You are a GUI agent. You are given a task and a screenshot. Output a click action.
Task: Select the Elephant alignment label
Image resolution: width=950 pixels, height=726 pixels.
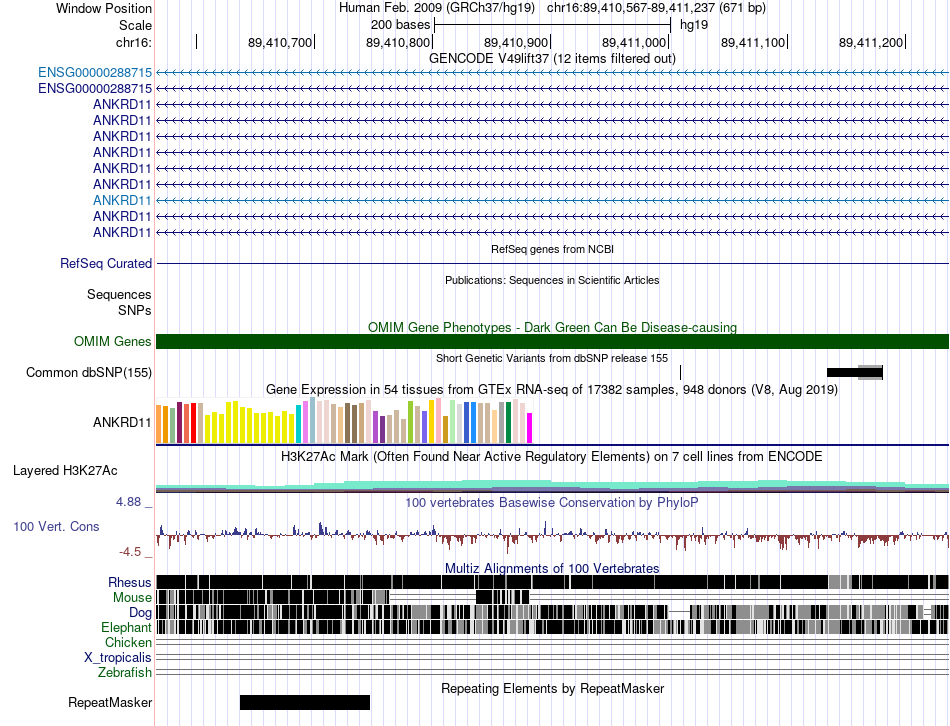point(126,628)
